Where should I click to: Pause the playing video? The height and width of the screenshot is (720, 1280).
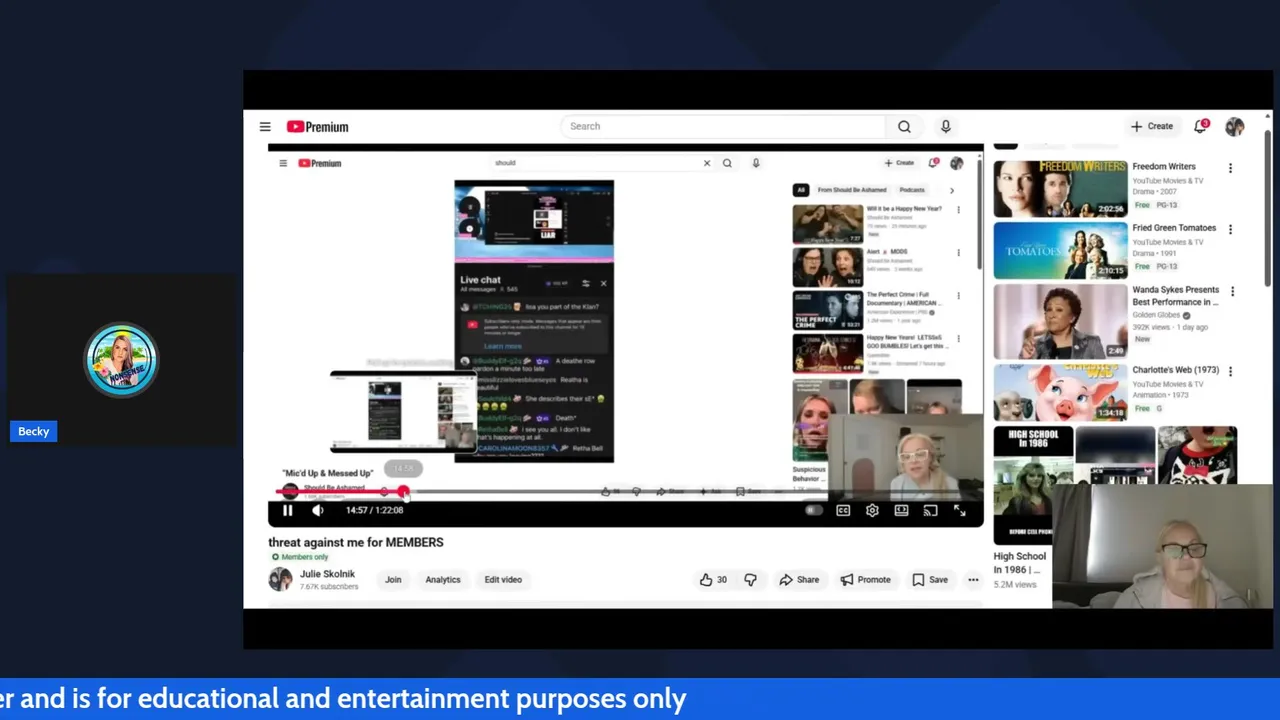(x=287, y=510)
